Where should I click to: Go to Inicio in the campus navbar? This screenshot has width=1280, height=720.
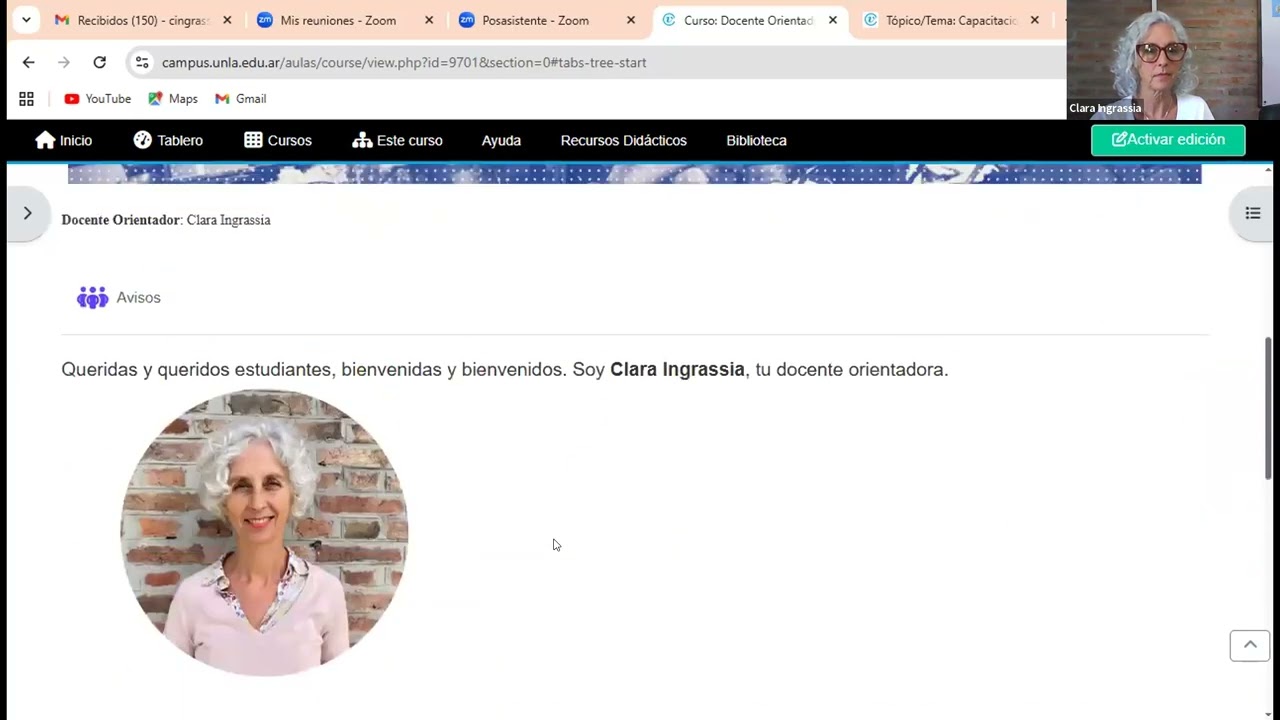pos(63,140)
